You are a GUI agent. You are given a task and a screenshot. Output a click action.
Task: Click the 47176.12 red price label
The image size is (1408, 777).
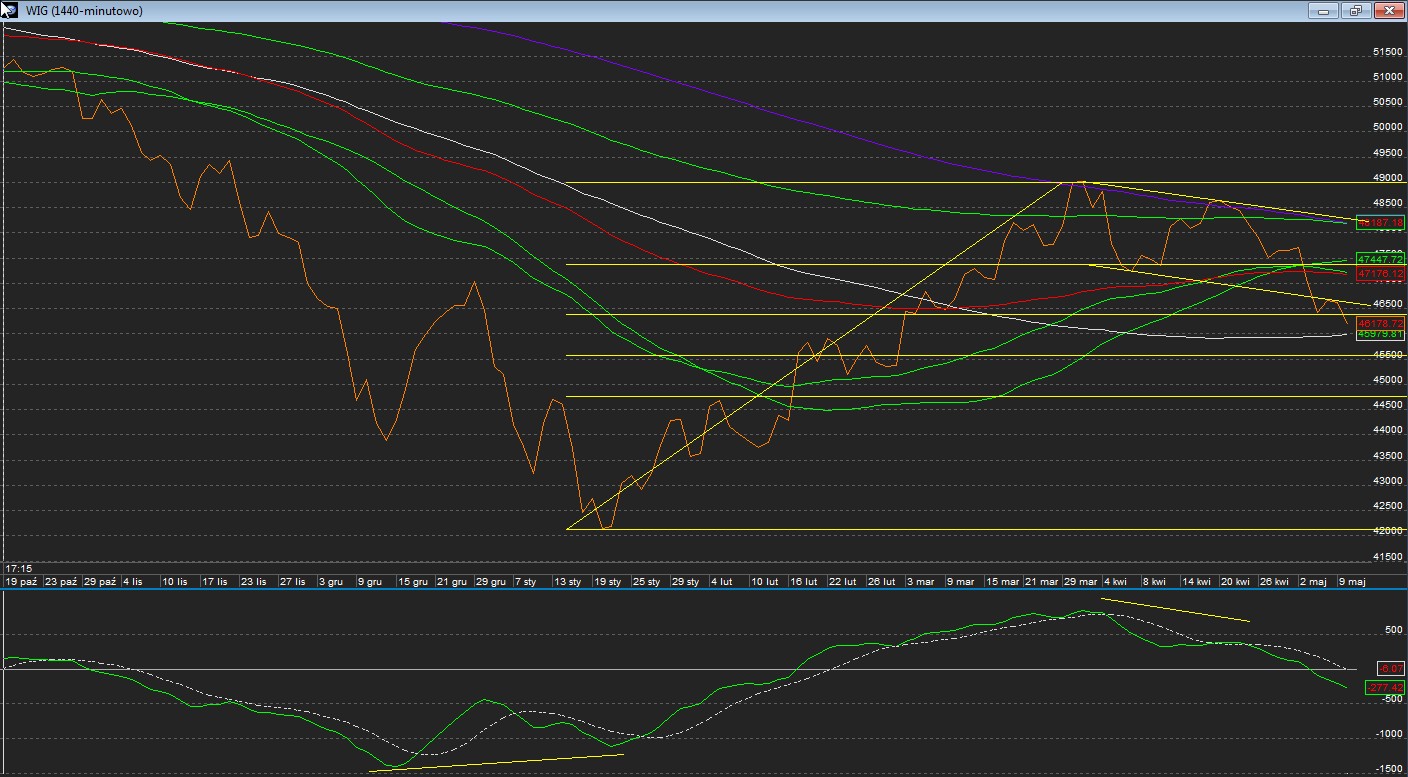pyautogui.click(x=1381, y=274)
